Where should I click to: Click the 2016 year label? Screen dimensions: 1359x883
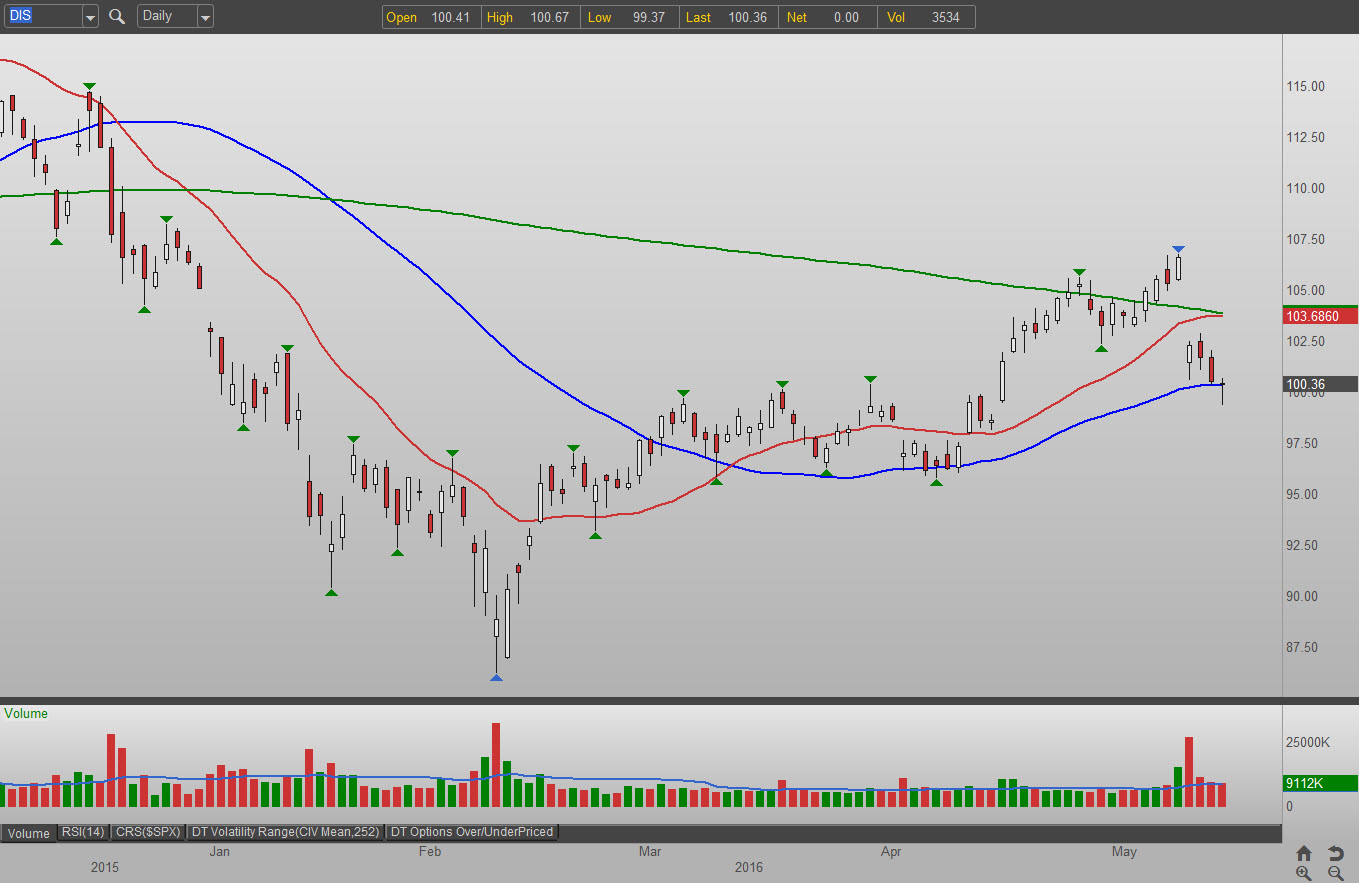[x=748, y=868]
